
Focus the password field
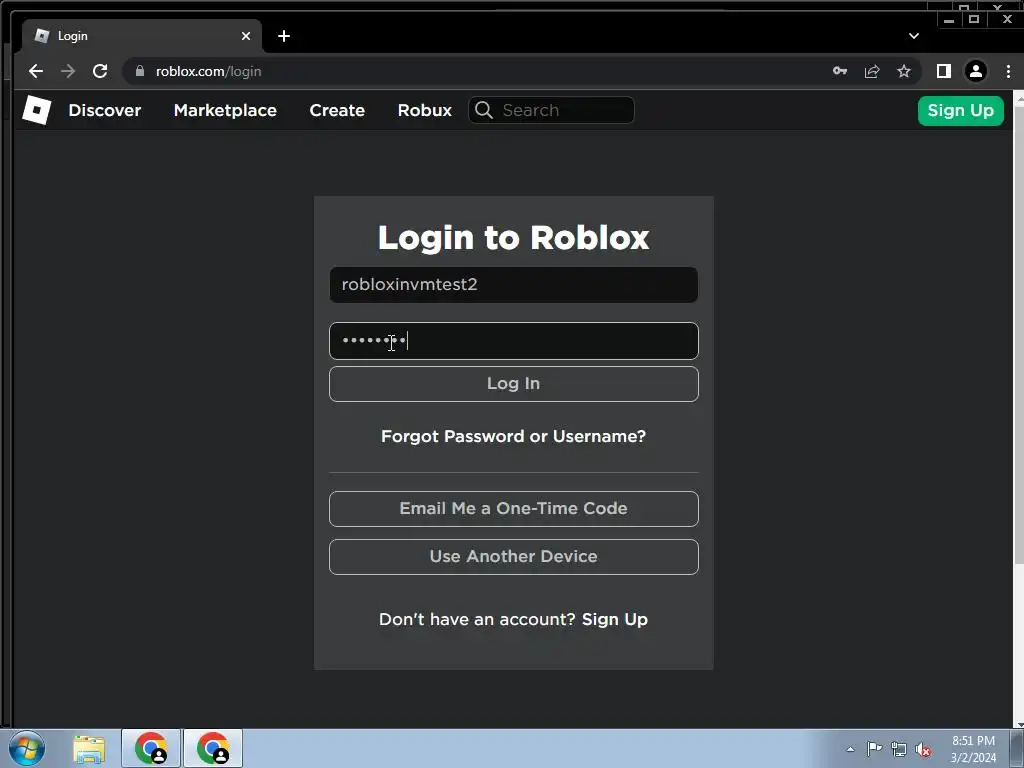(x=514, y=340)
